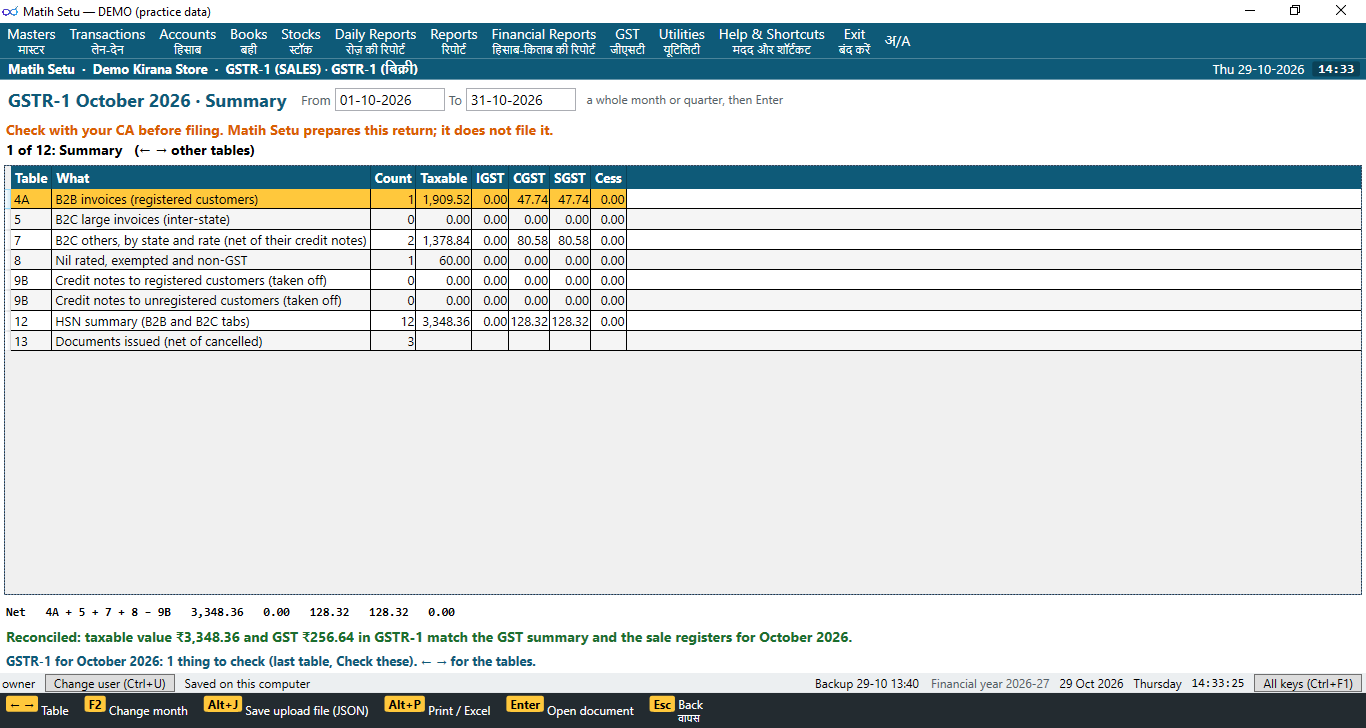Click the SGST column header
The image size is (1366, 728).
(x=570, y=178)
